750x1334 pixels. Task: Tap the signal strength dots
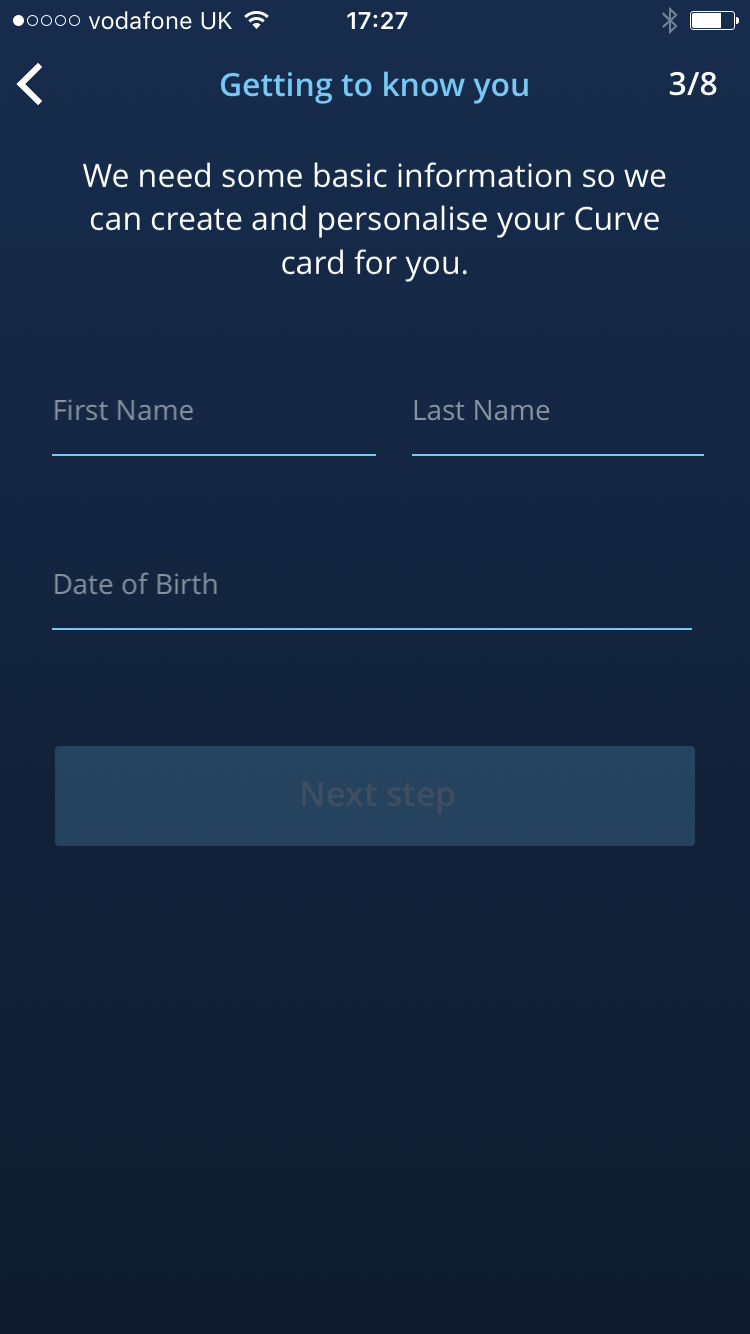(x=46, y=21)
